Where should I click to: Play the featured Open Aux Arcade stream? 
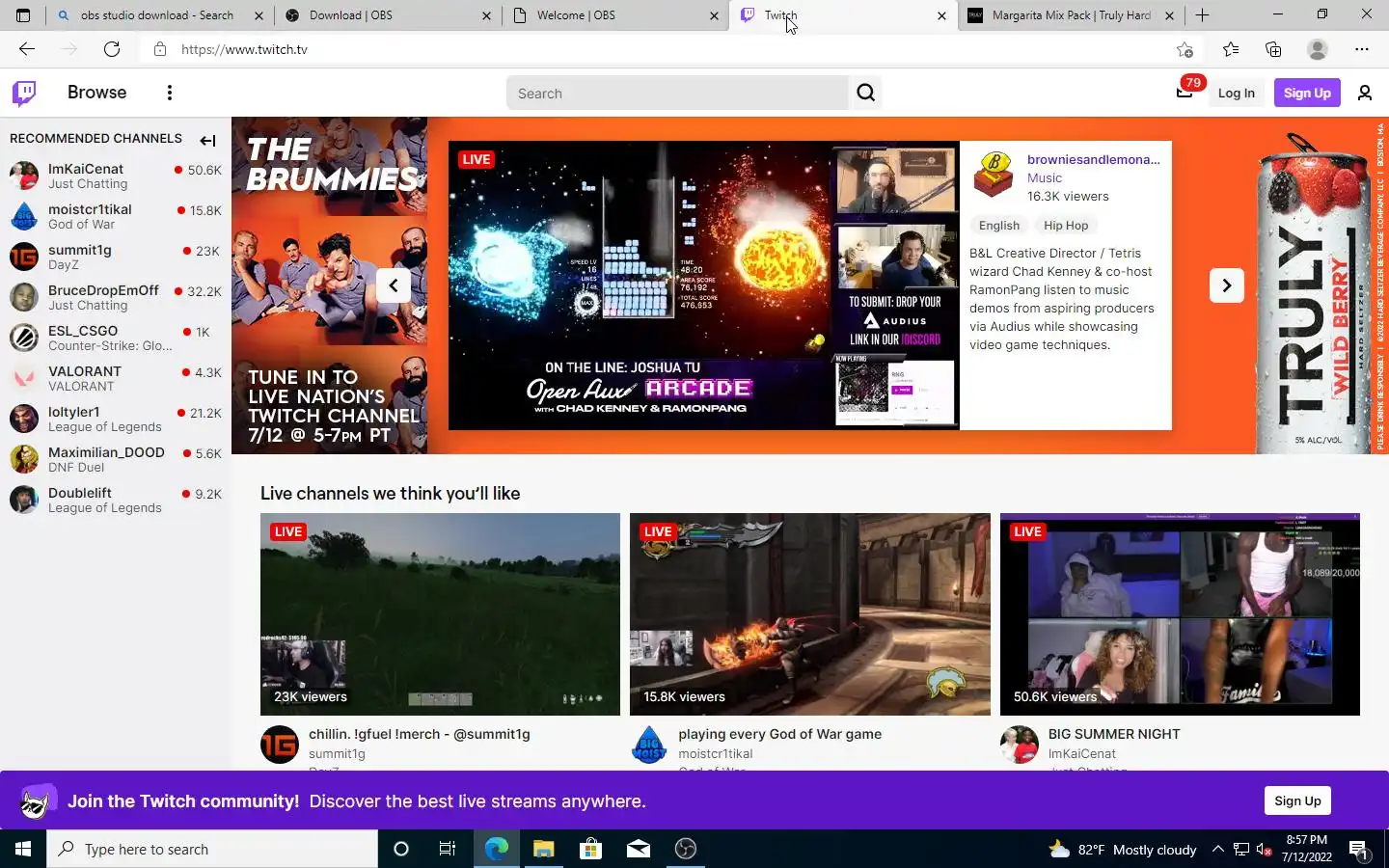703,285
